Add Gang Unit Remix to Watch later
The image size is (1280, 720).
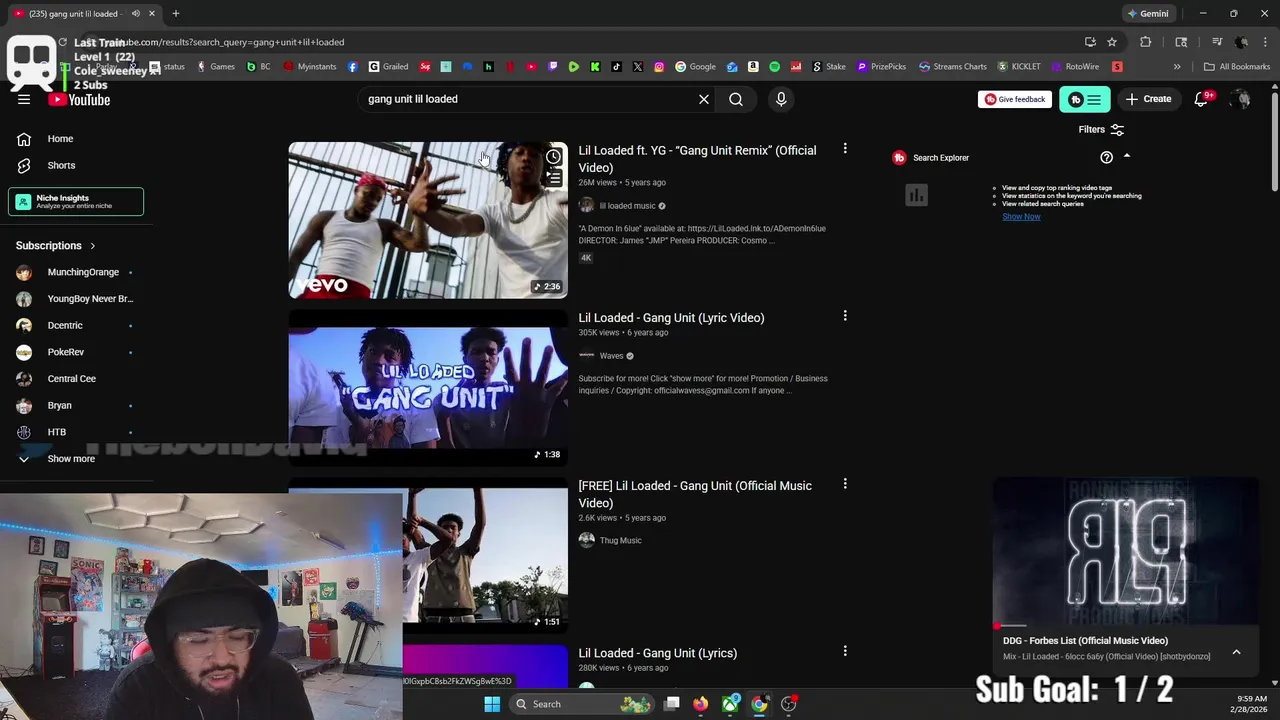[x=554, y=157]
